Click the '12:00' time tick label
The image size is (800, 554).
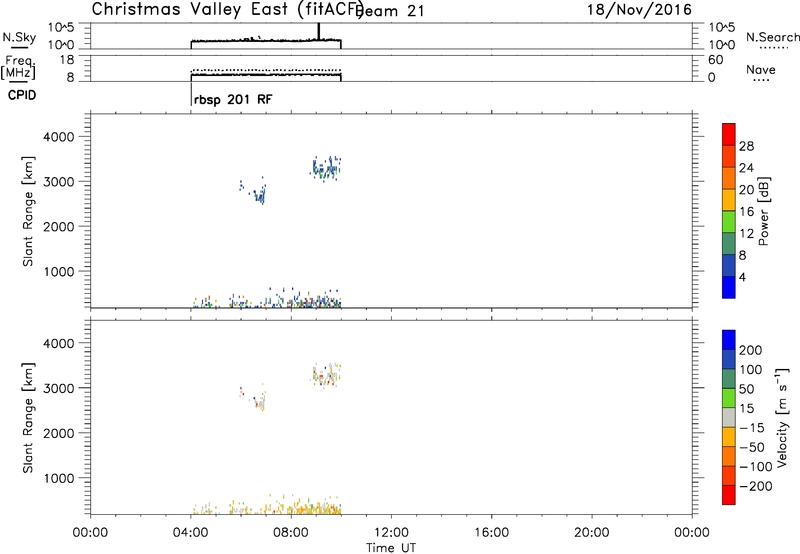(x=391, y=533)
